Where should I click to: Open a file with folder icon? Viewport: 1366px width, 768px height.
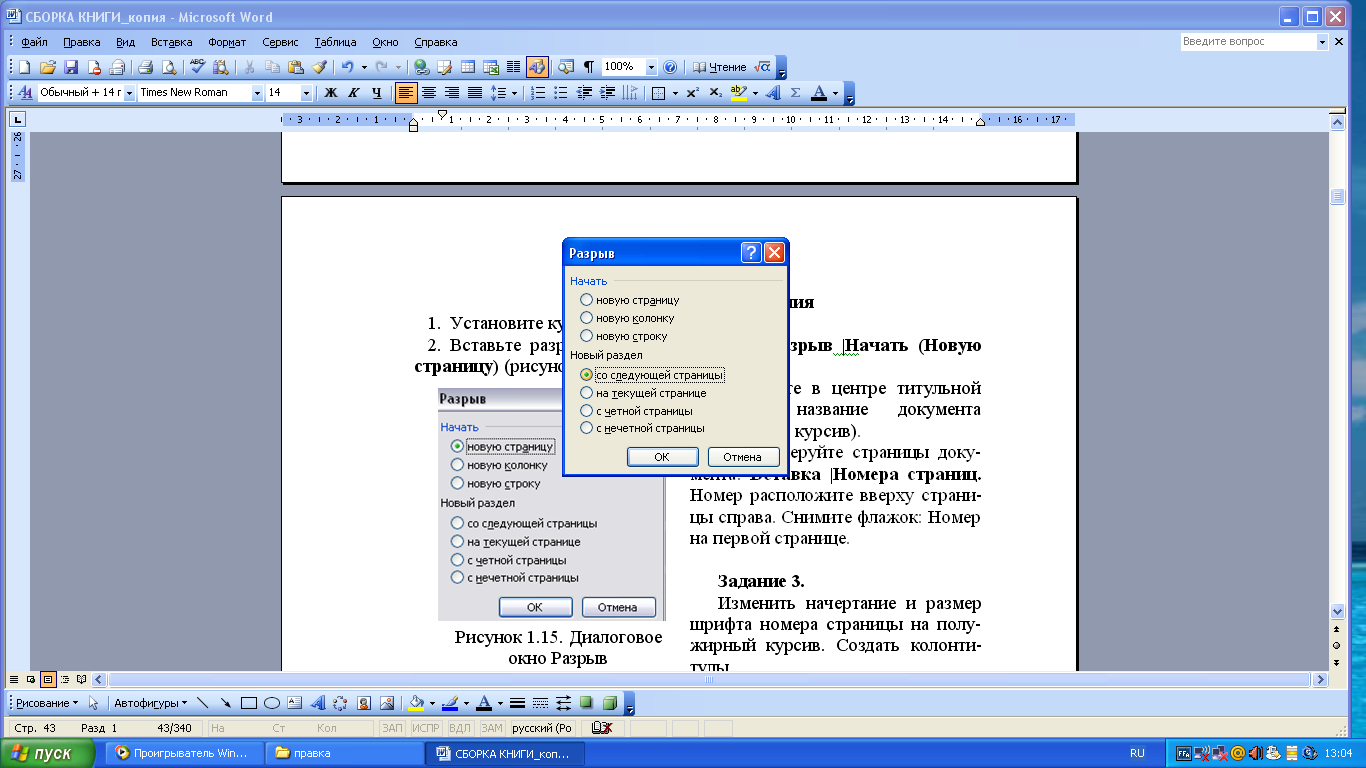pyautogui.click(x=47, y=67)
